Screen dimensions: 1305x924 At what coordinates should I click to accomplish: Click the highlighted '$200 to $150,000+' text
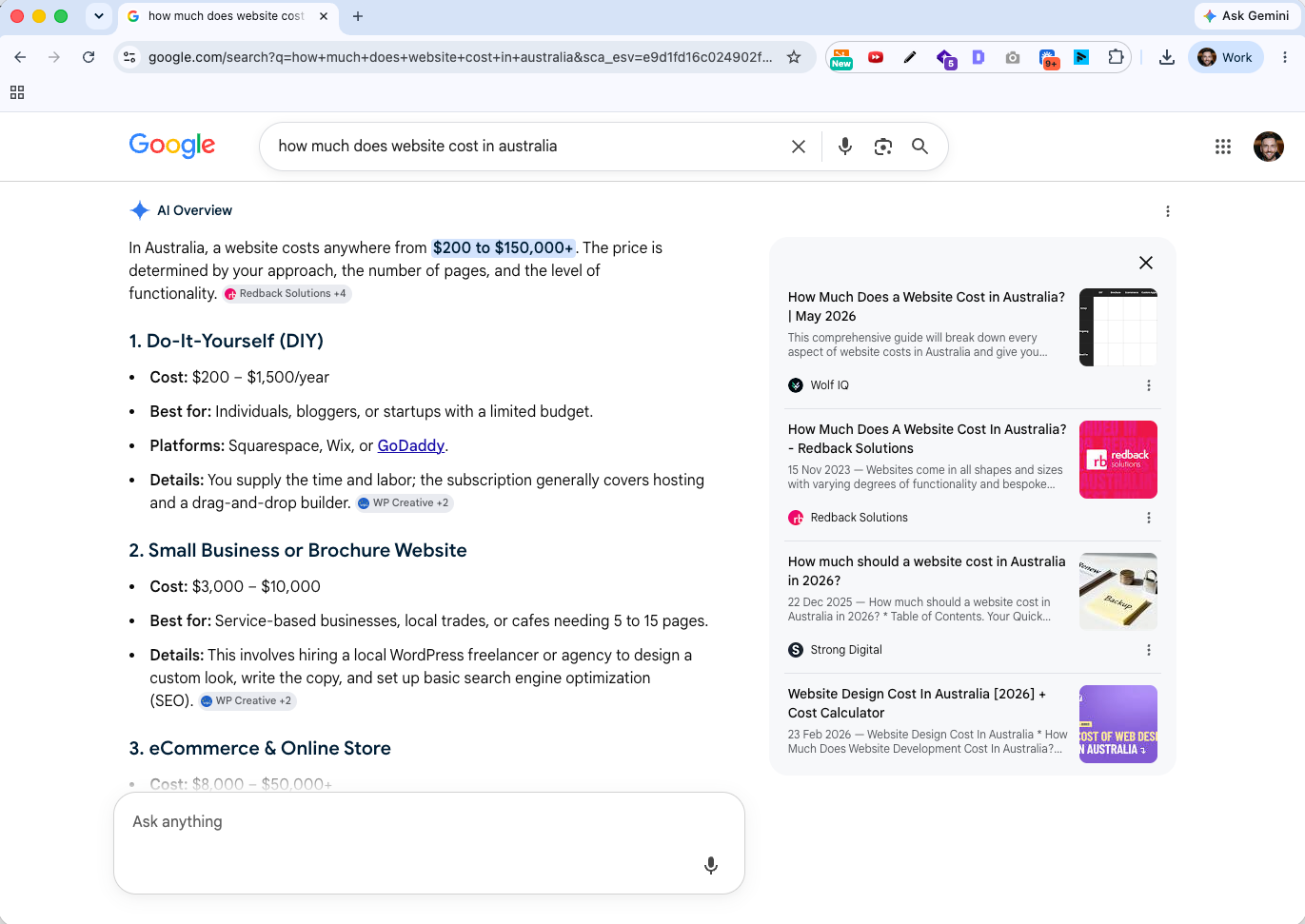(x=503, y=248)
